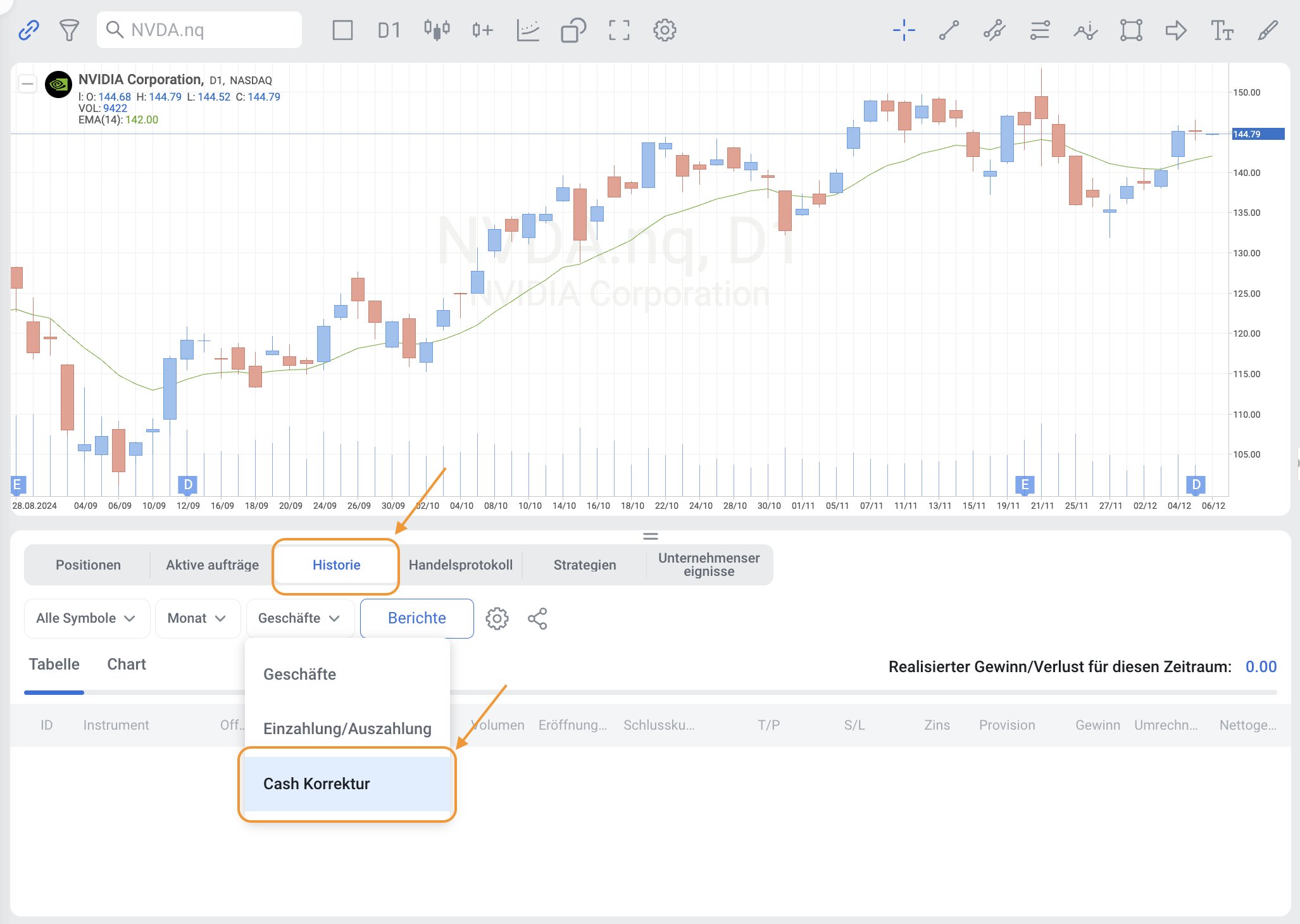Open the Monat period dropdown
The height and width of the screenshot is (924, 1300).
tap(197, 618)
